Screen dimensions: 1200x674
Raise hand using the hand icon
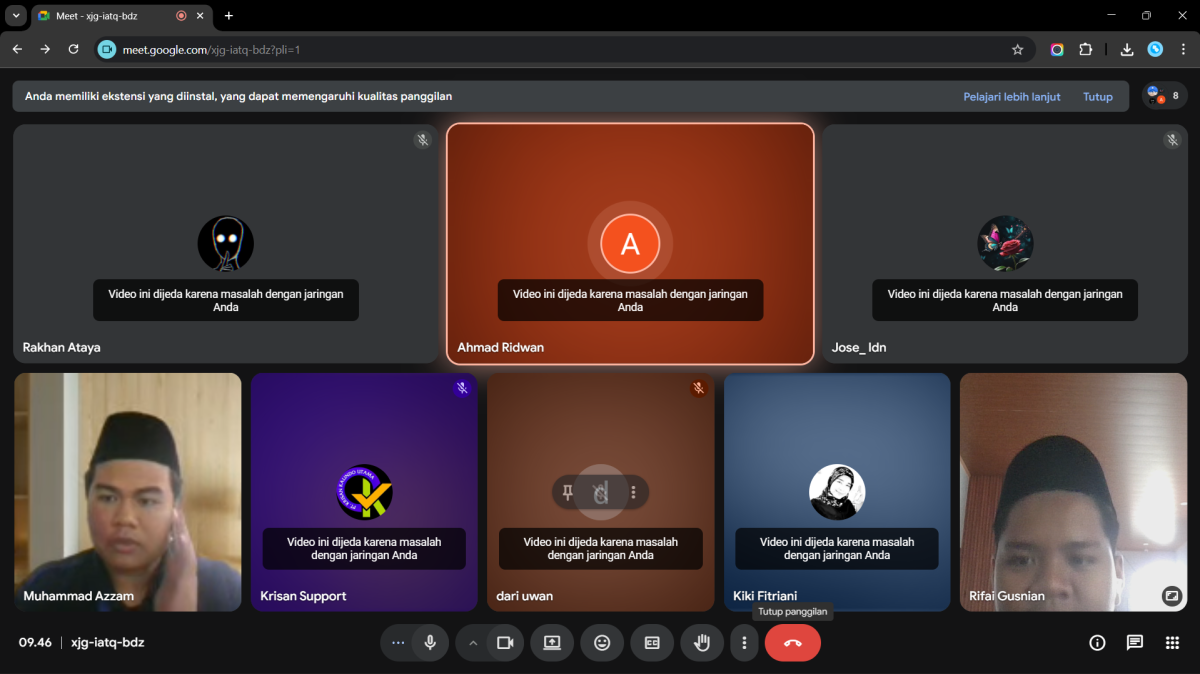702,643
